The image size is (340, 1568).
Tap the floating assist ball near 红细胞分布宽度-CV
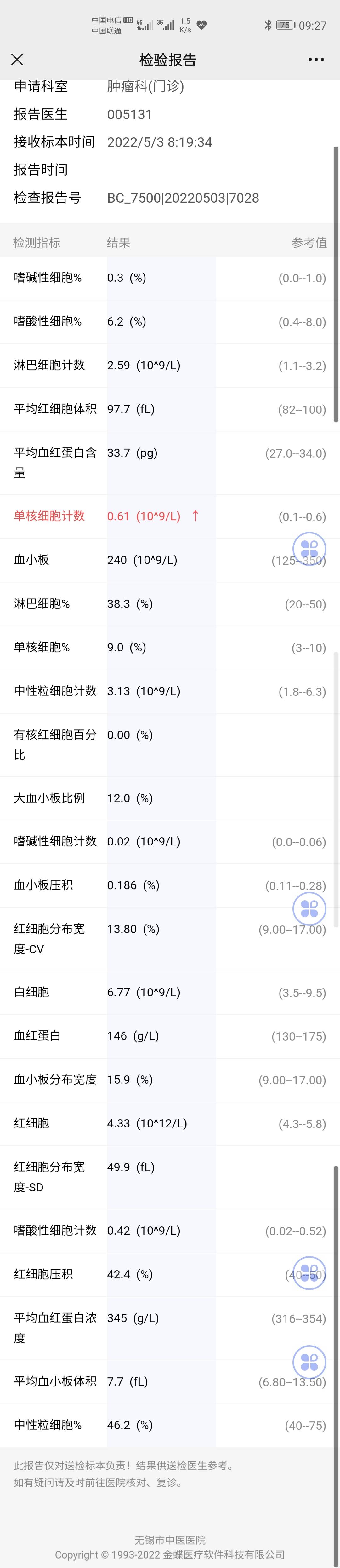coord(309,909)
